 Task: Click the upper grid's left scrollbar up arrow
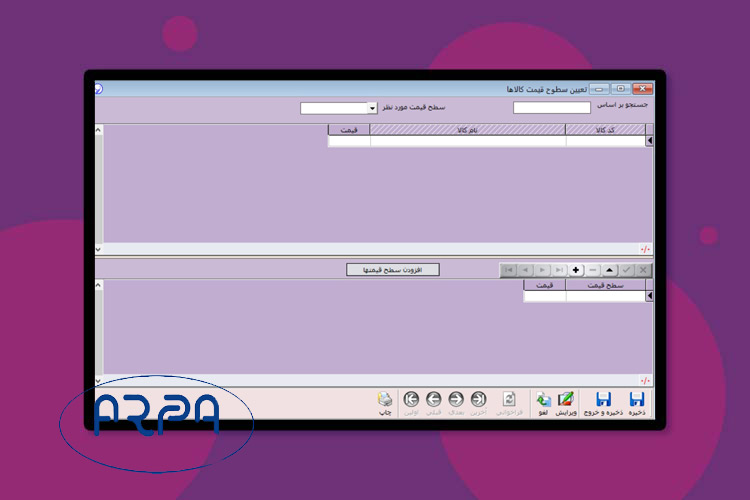click(x=98, y=129)
